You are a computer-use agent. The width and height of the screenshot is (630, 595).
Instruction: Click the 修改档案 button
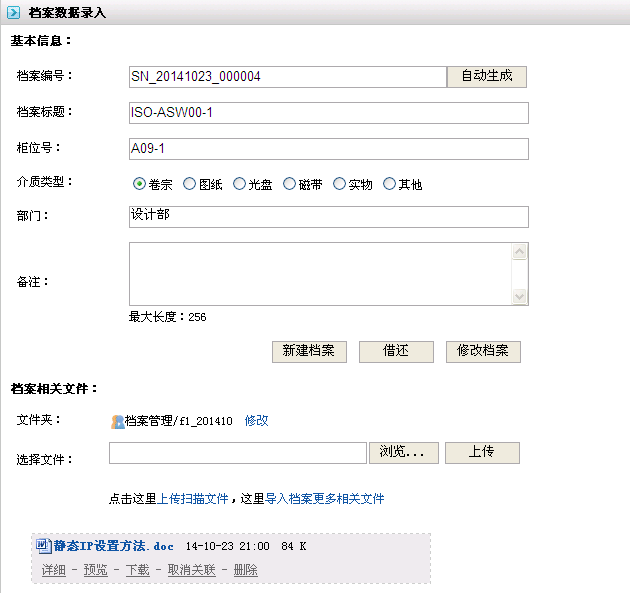pos(483,351)
